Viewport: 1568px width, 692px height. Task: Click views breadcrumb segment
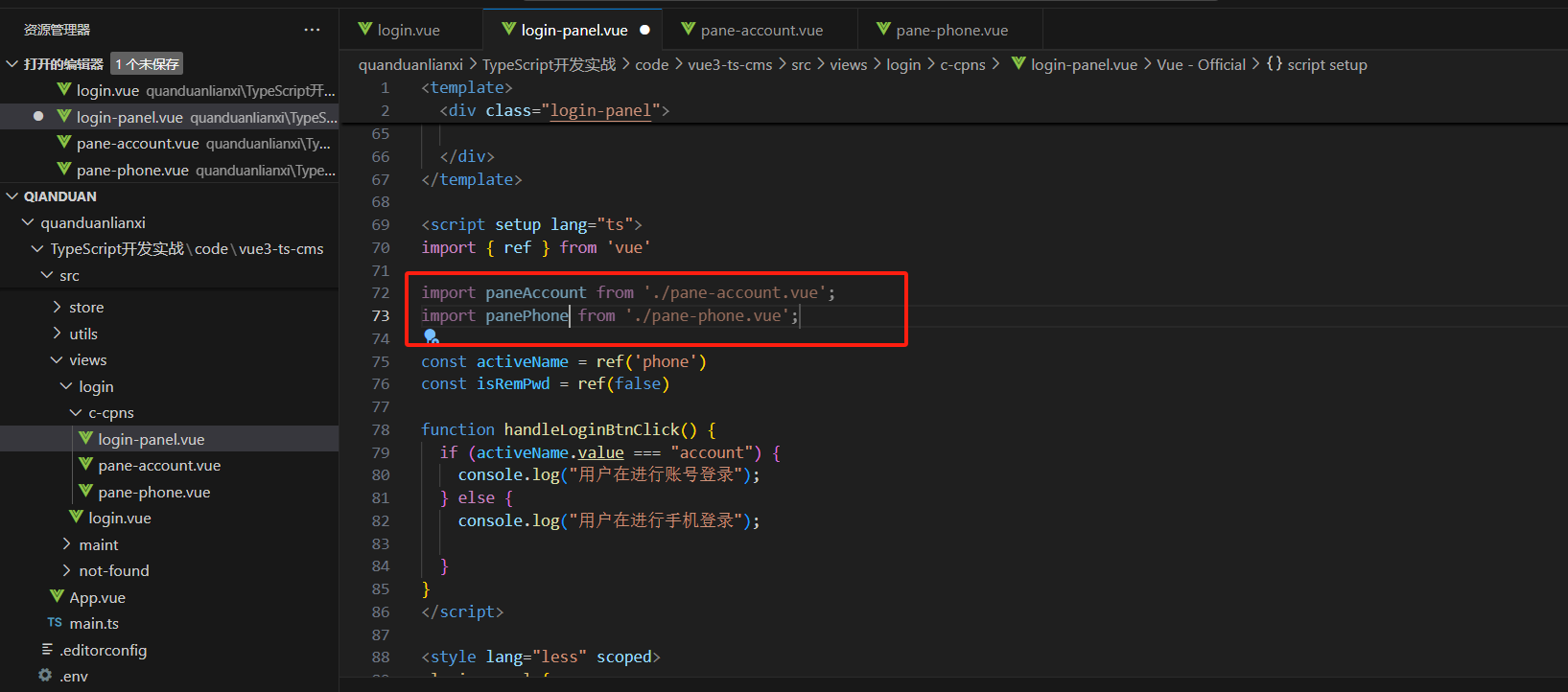(x=848, y=64)
